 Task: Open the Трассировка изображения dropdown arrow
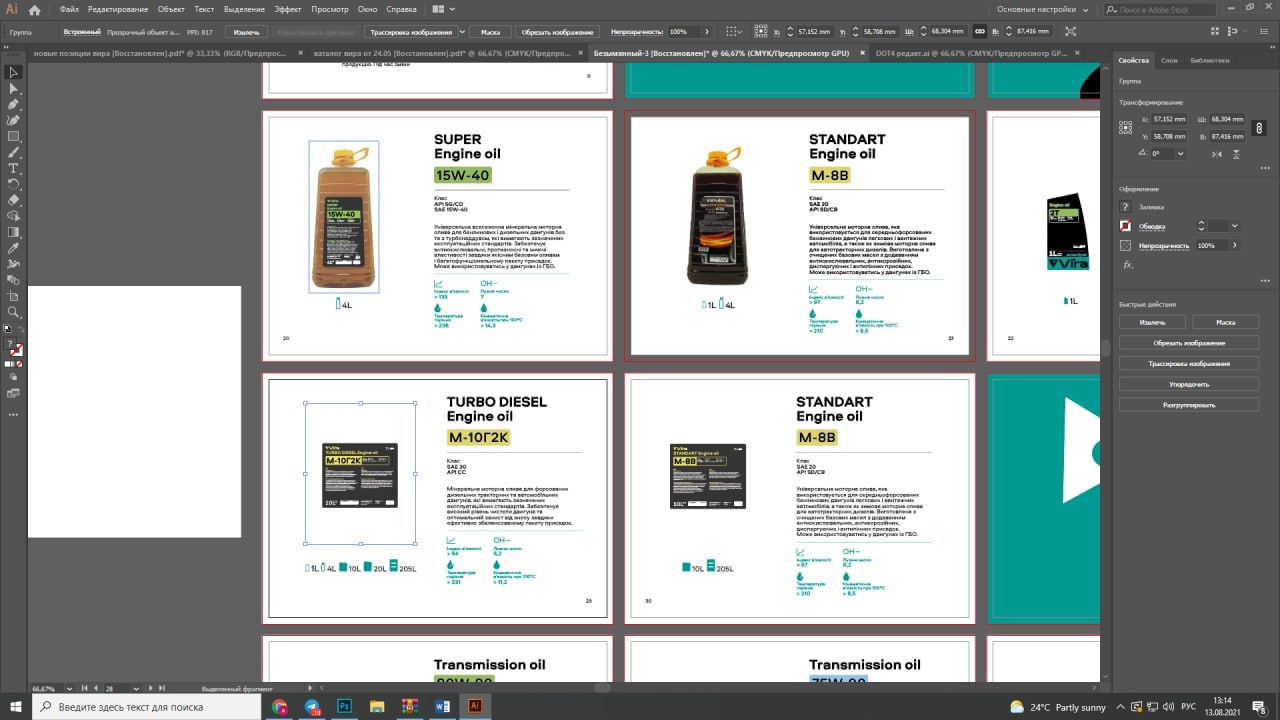point(461,32)
